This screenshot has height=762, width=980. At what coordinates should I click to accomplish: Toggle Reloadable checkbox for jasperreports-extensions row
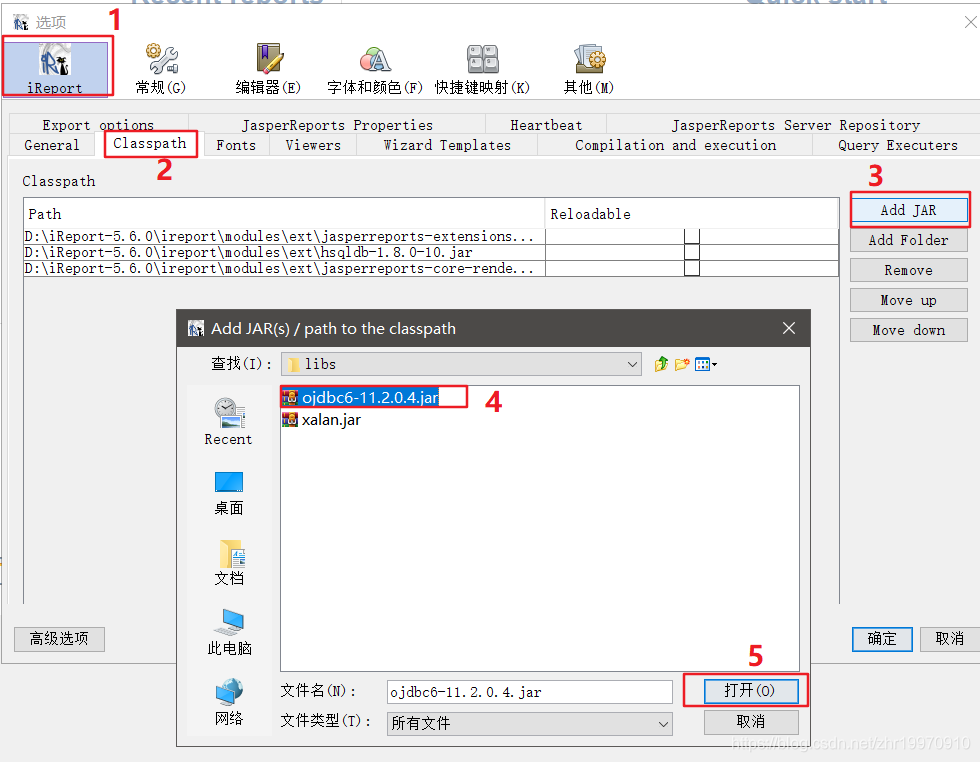point(692,236)
